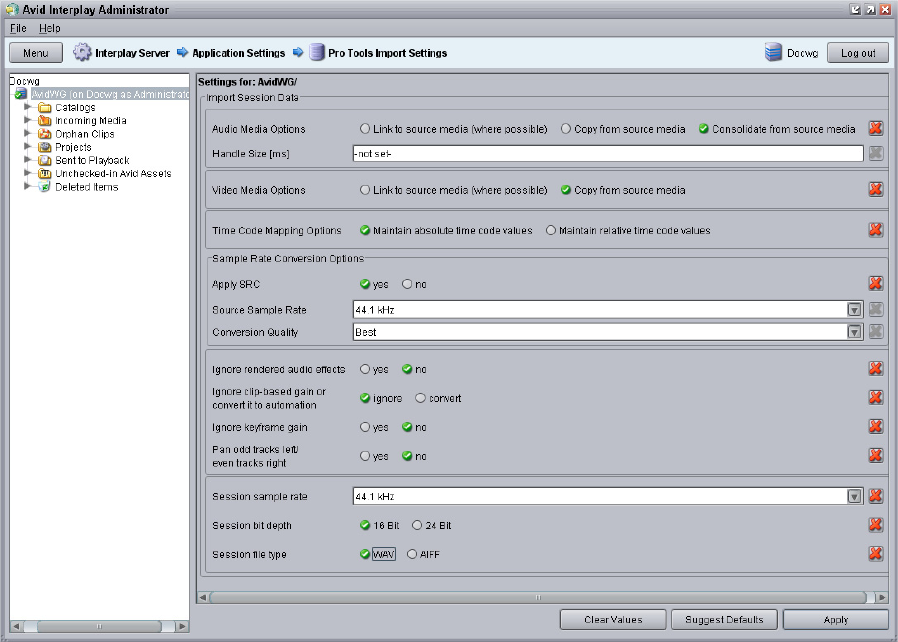This screenshot has width=898, height=642.
Task: Expand the Sent to Playback tree node
Action: point(27,159)
